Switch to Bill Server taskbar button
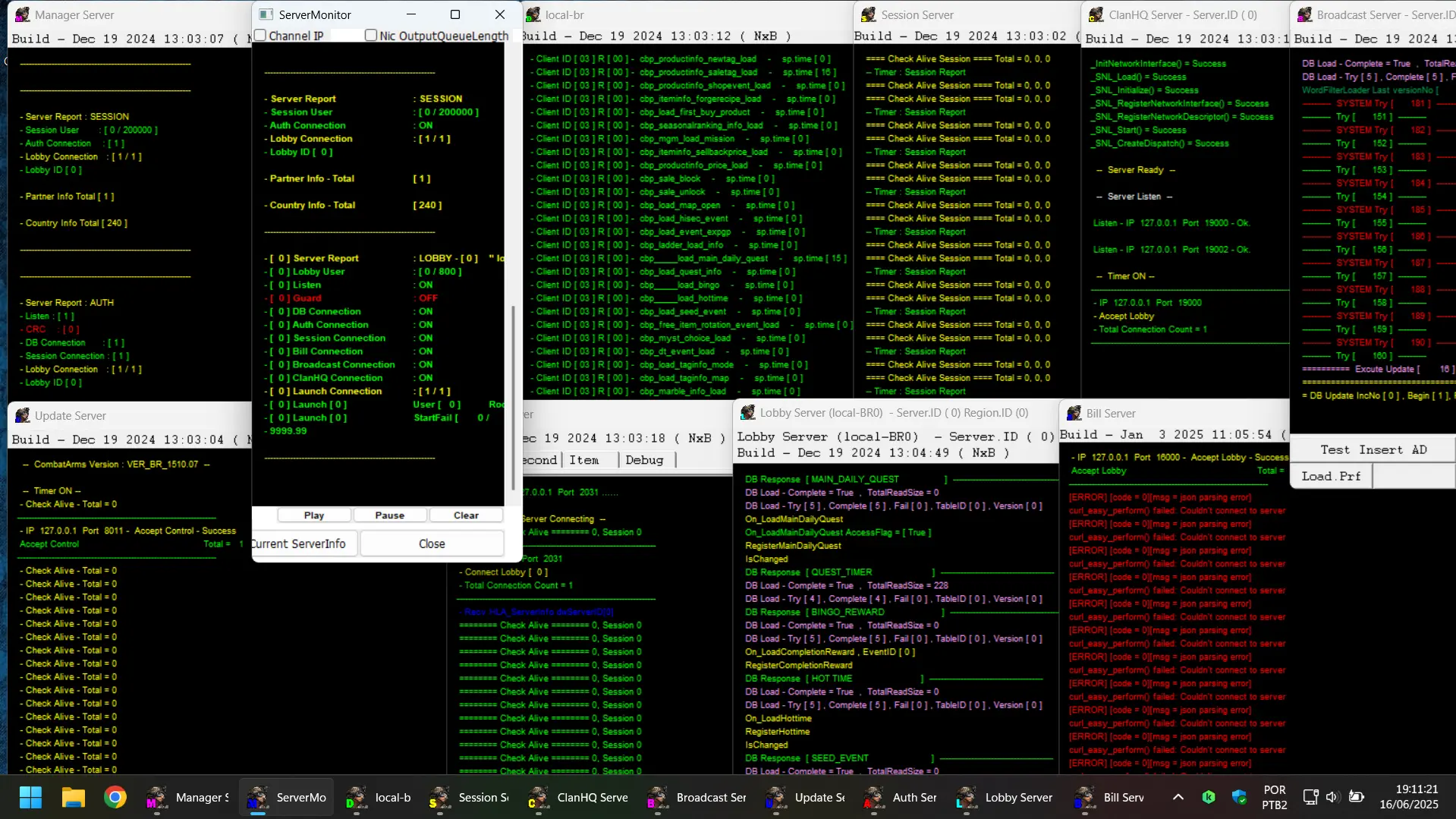The height and width of the screenshot is (819, 1456). coord(1110,797)
